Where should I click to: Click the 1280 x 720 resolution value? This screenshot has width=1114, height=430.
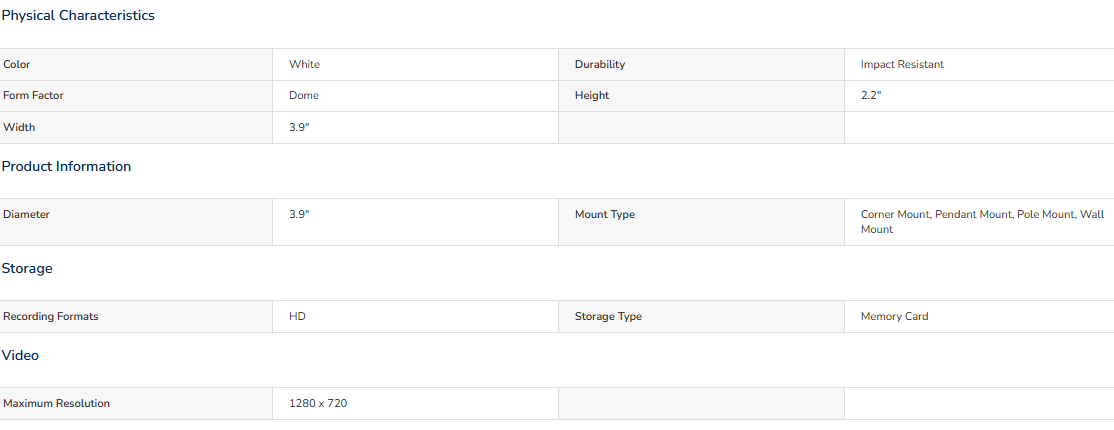(x=318, y=404)
